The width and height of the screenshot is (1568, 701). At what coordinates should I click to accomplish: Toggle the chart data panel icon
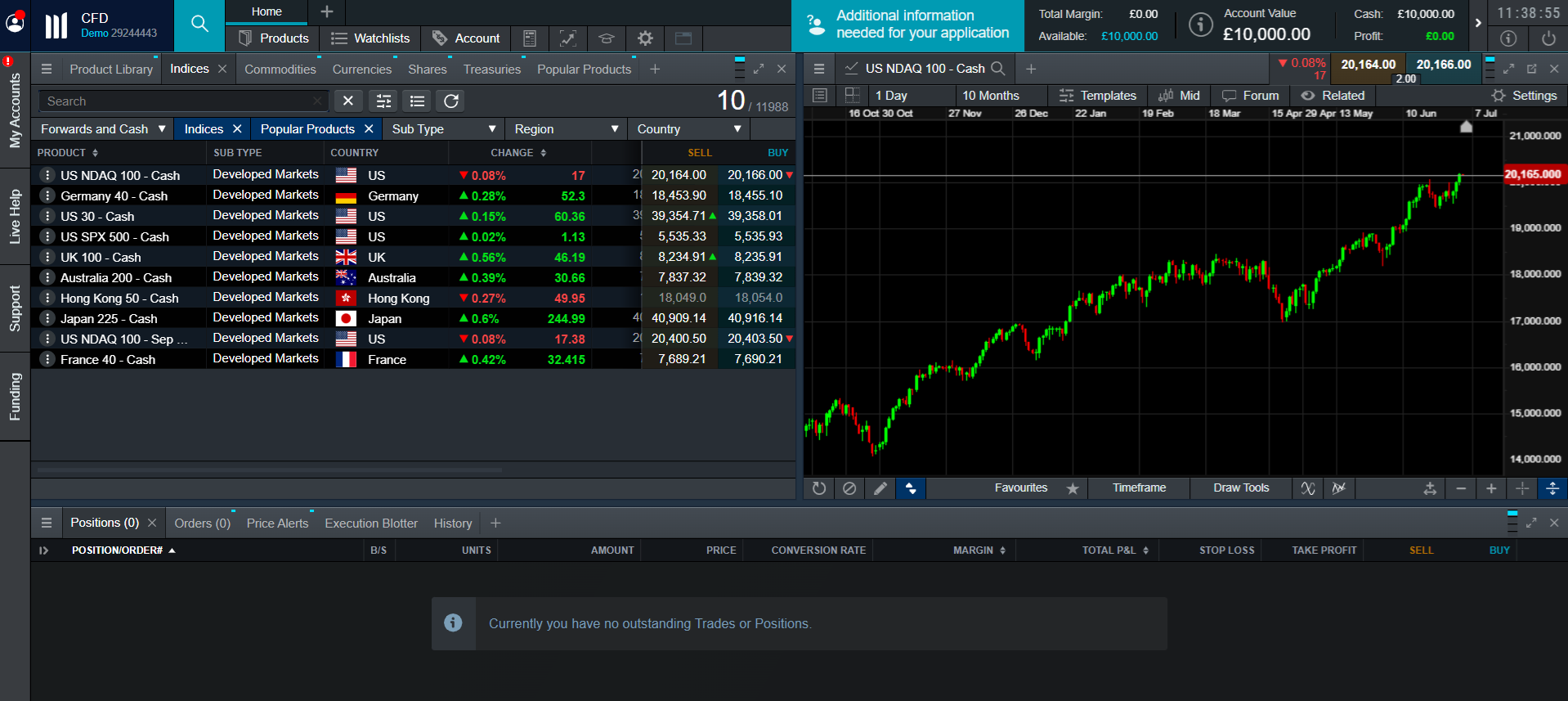coord(820,95)
